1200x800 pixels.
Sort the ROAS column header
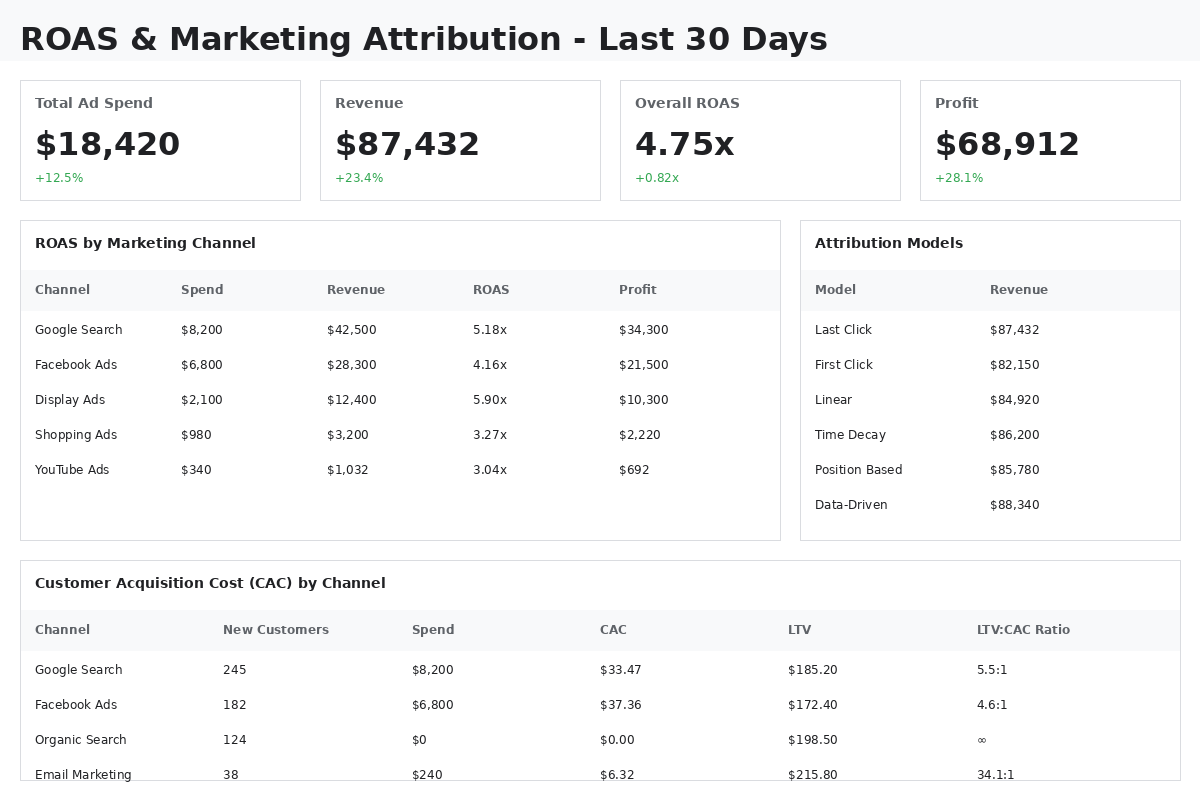[491, 290]
